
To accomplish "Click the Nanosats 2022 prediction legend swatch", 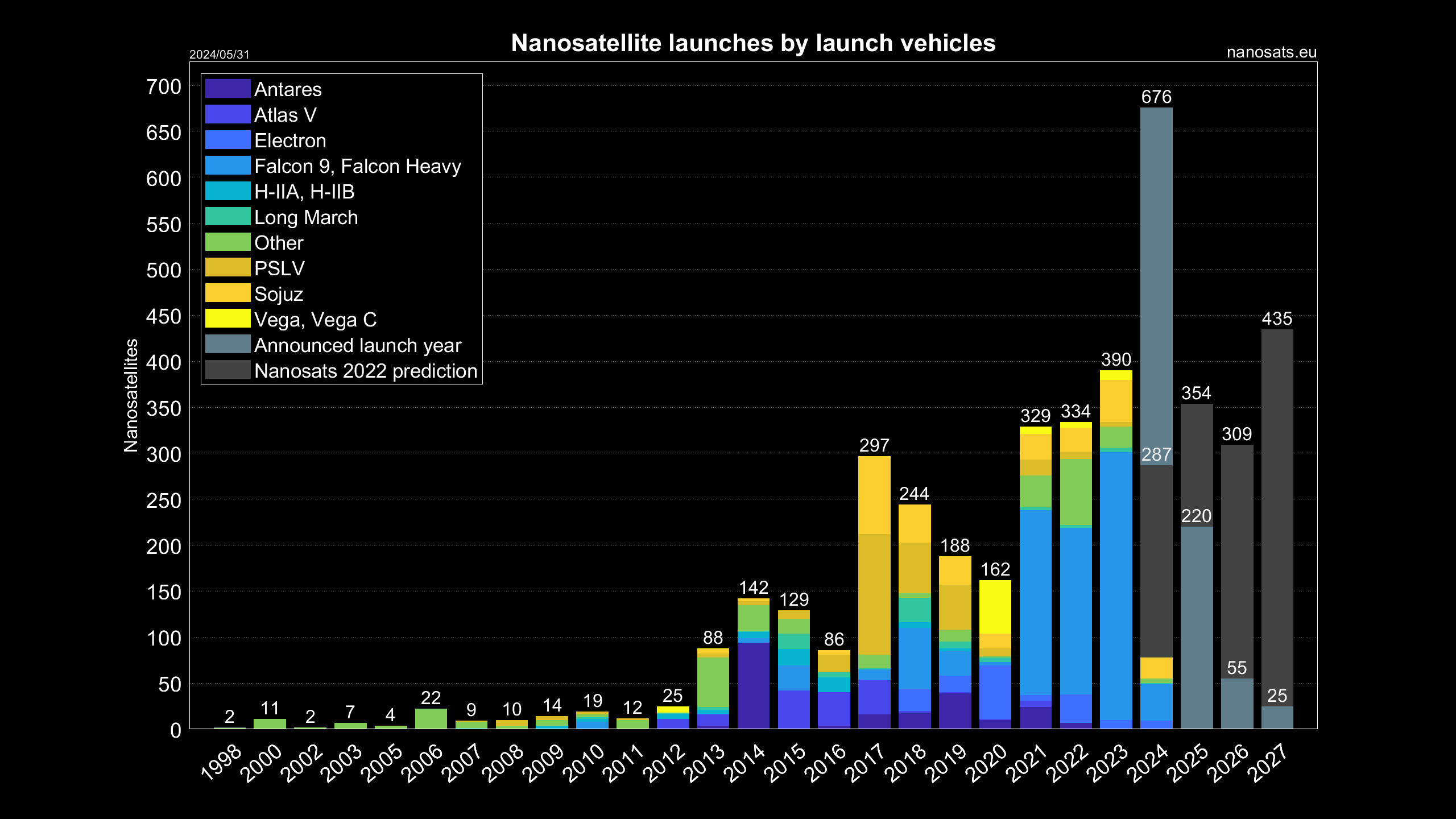I will pos(227,370).
